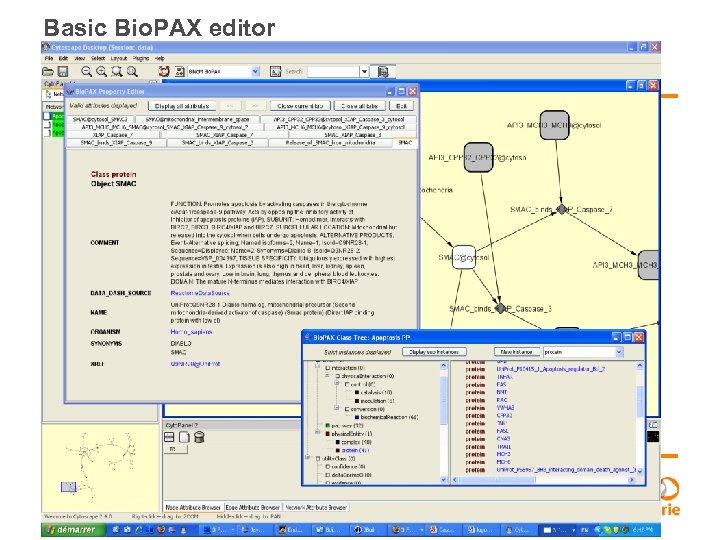Open the Plugins menu
The height and width of the screenshot is (540, 720).
pyautogui.click(x=141, y=58)
